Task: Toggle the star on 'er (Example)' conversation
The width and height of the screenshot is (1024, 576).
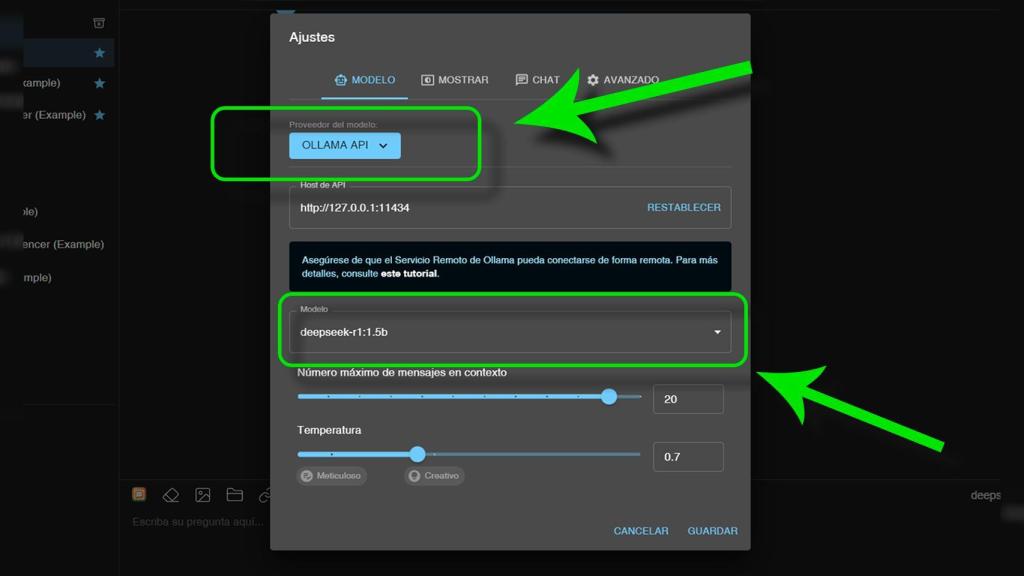Action: point(99,115)
